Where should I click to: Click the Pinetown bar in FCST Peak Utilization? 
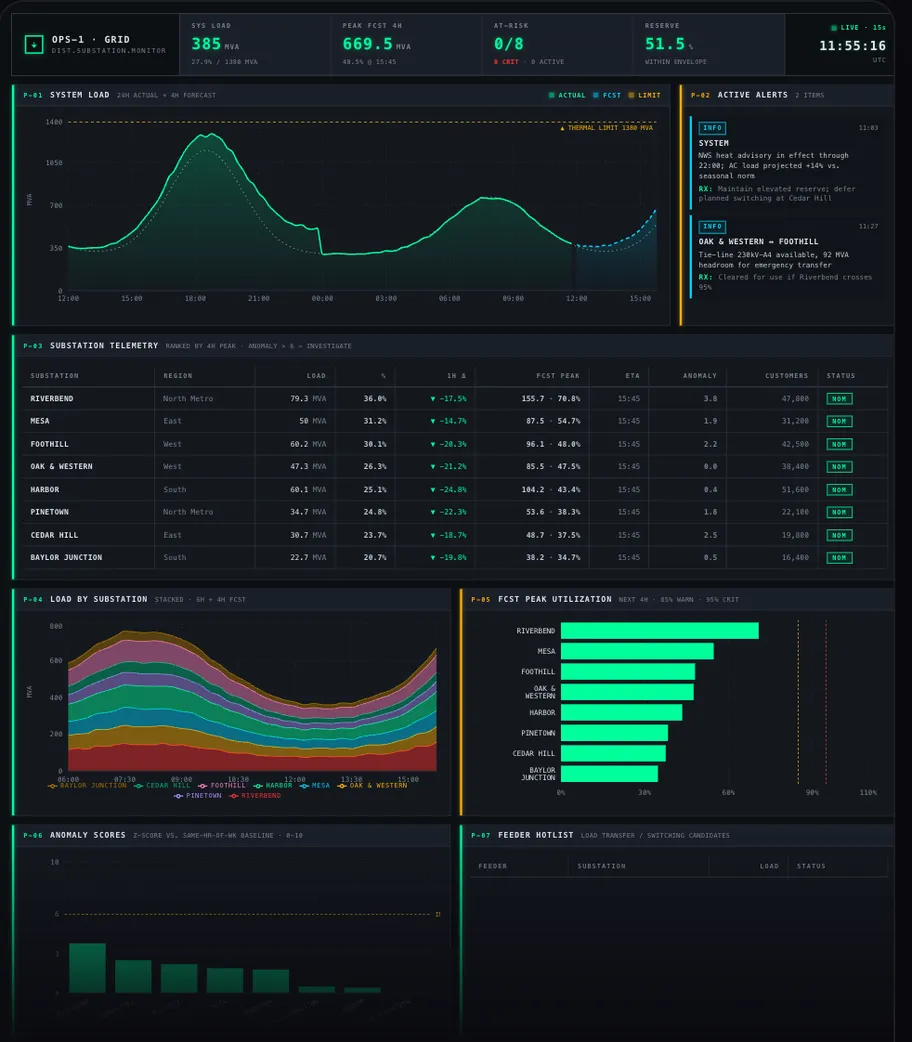click(614, 733)
